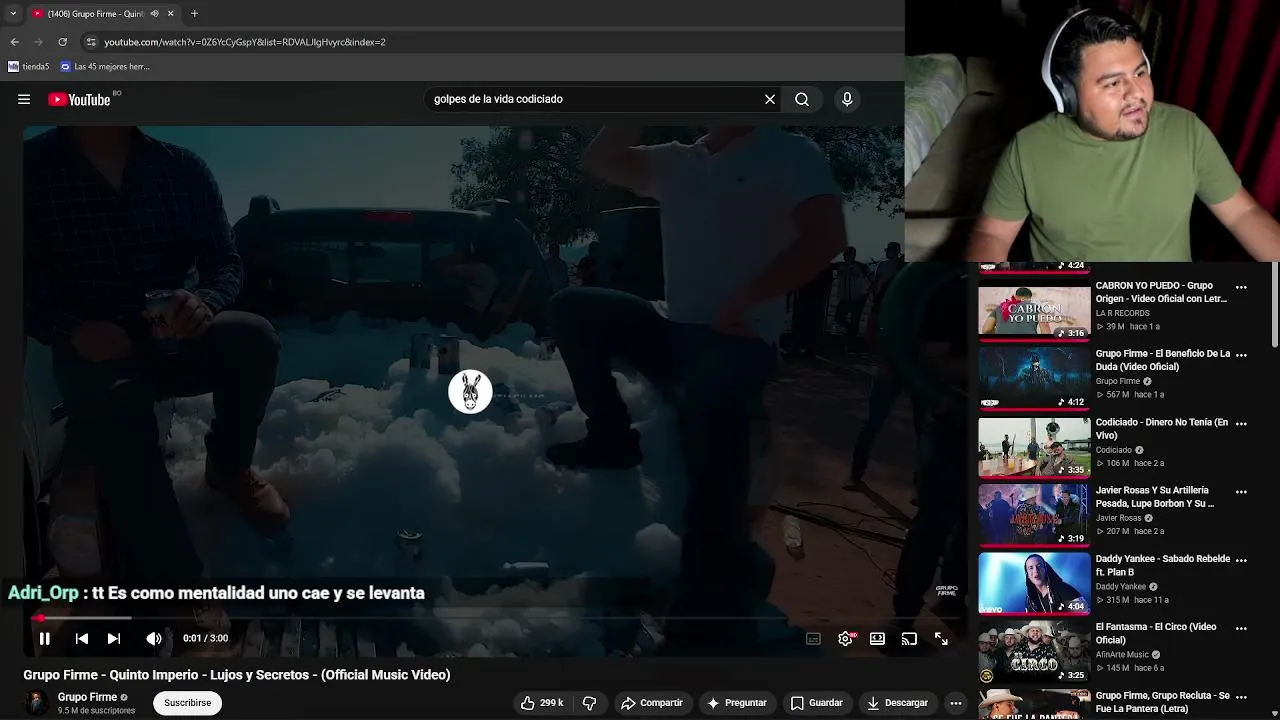Cast the video to a TV
Screen dimensions: 1280x720
909,639
